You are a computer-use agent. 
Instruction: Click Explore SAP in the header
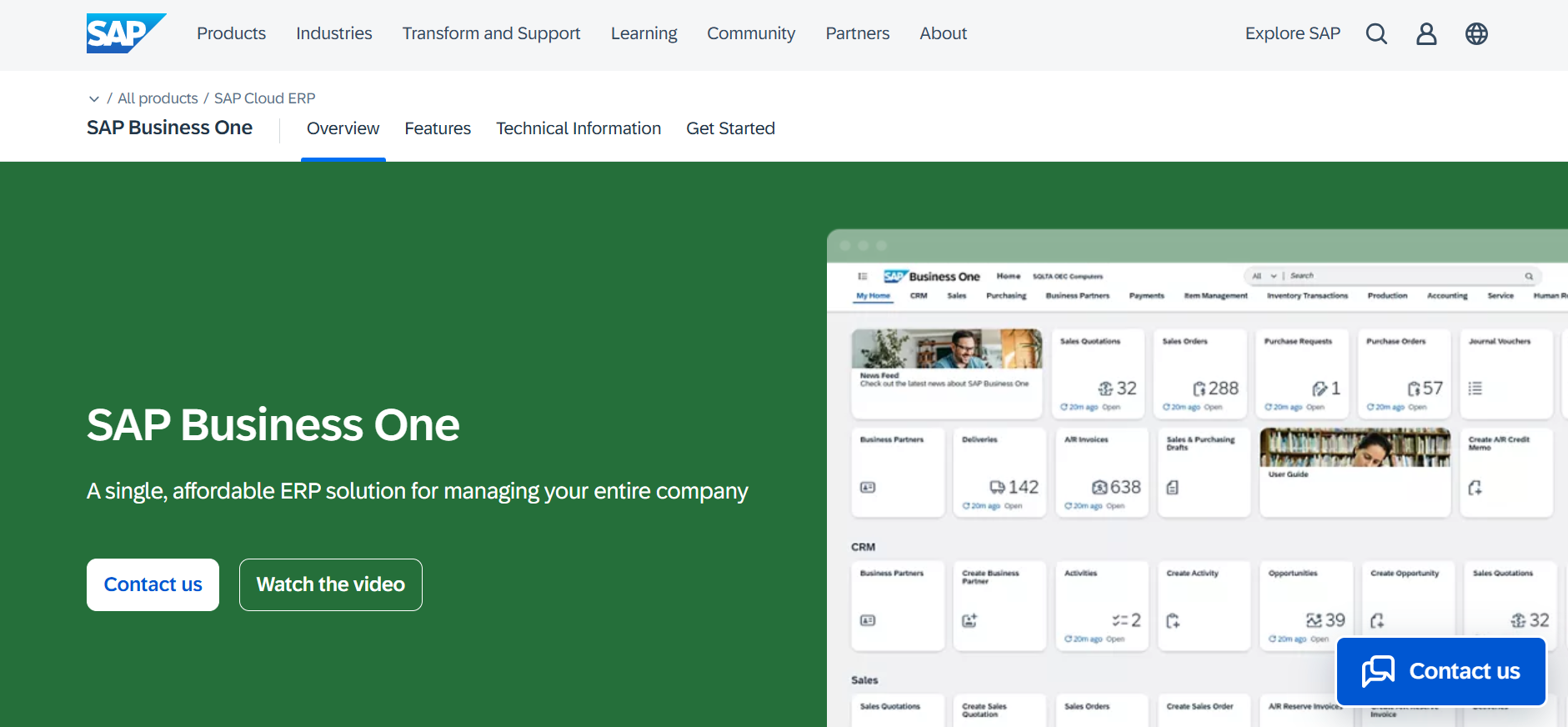[1292, 33]
